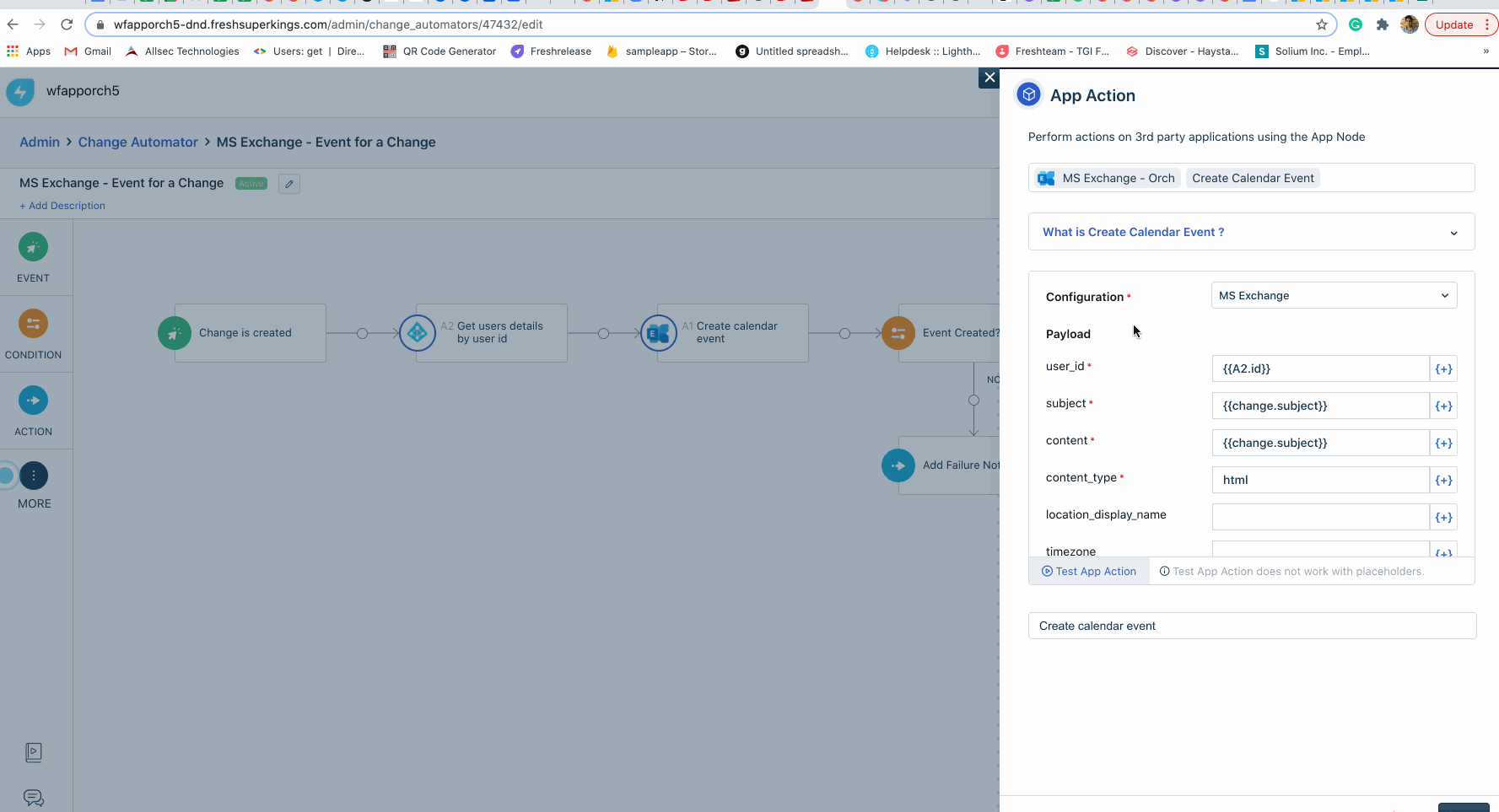Image resolution: width=1499 pixels, height=812 pixels.
Task: Select the Change is created event node
Action: pyautogui.click(x=250, y=333)
